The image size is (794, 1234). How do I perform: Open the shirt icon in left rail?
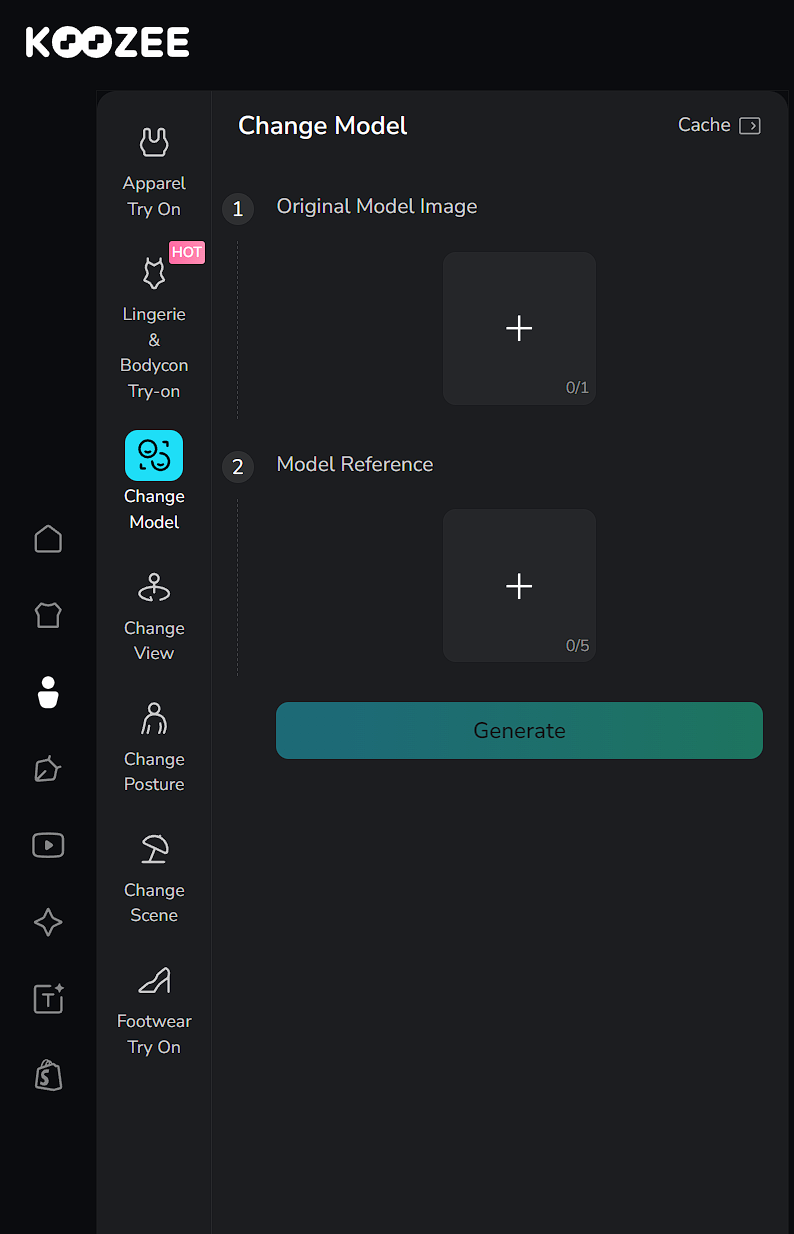(48, 615)
